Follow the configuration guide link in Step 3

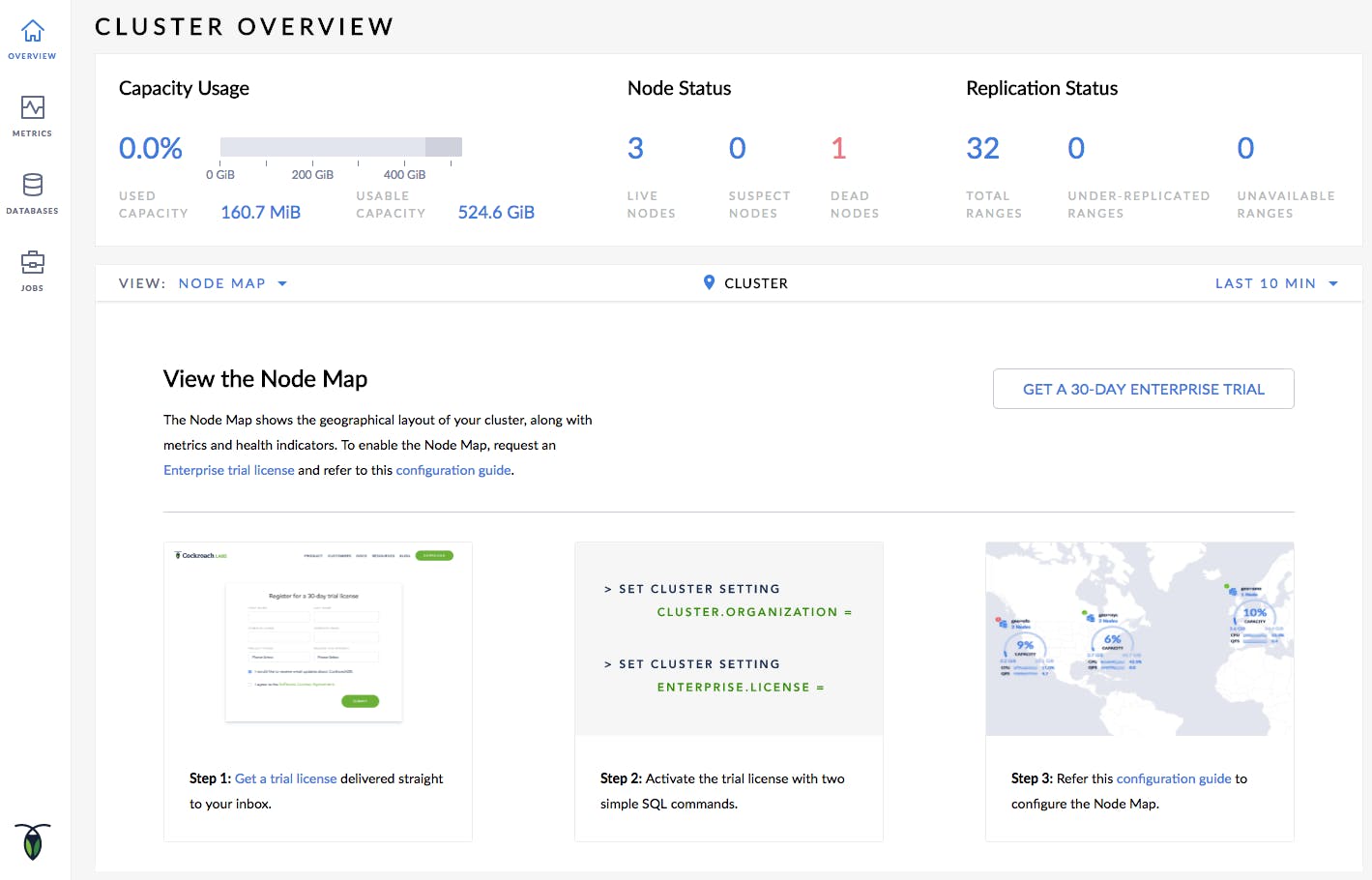tap(1173, 778)
